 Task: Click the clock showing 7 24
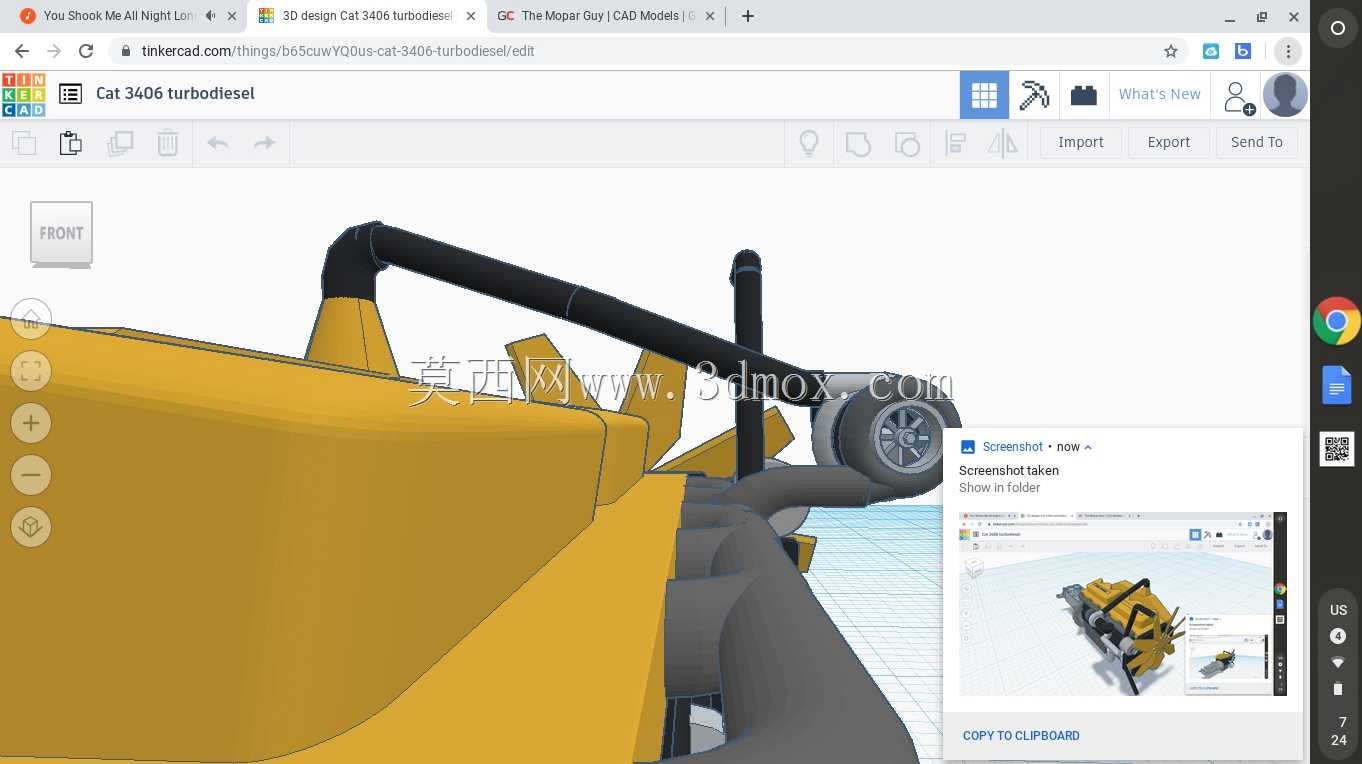coord(1338,731)
